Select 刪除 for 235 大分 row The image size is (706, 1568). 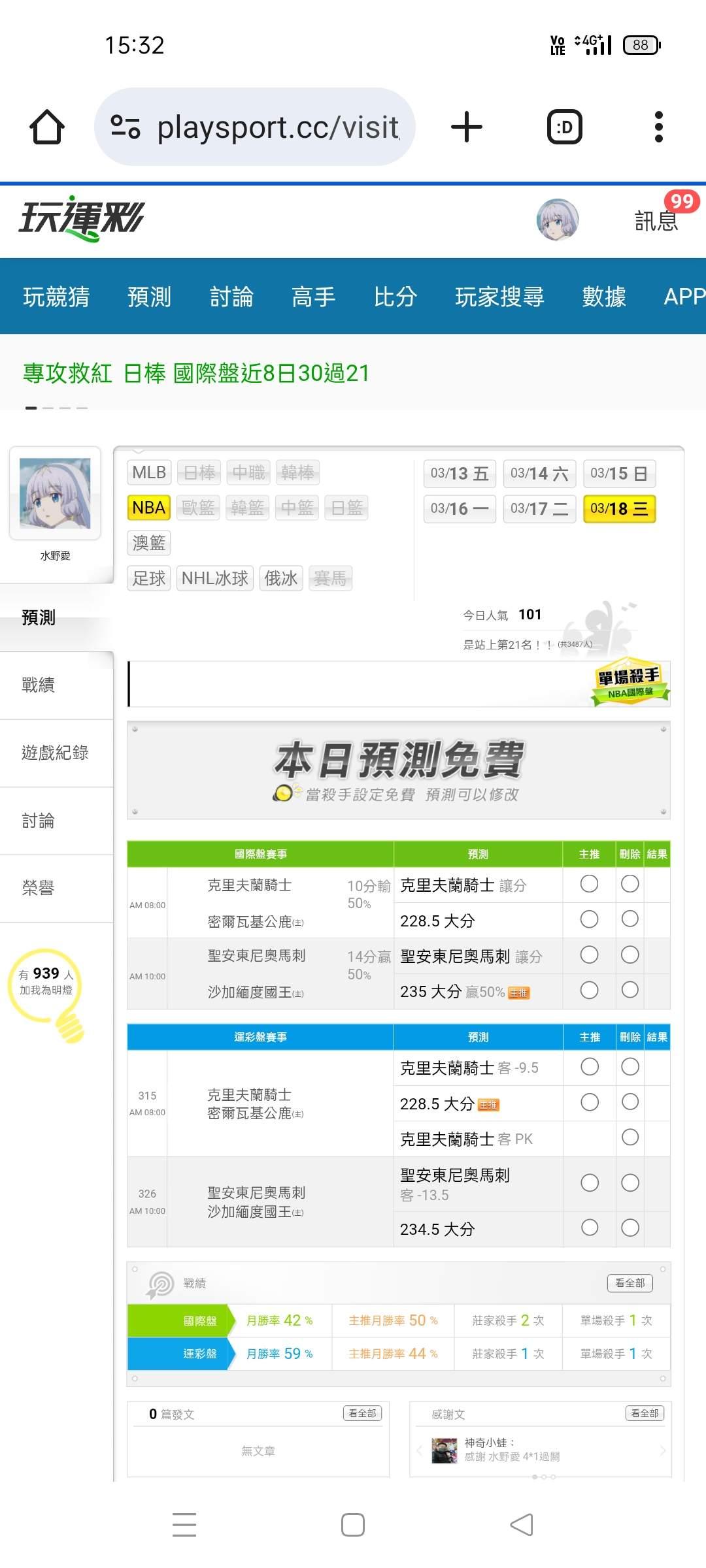tap(630, 990)
